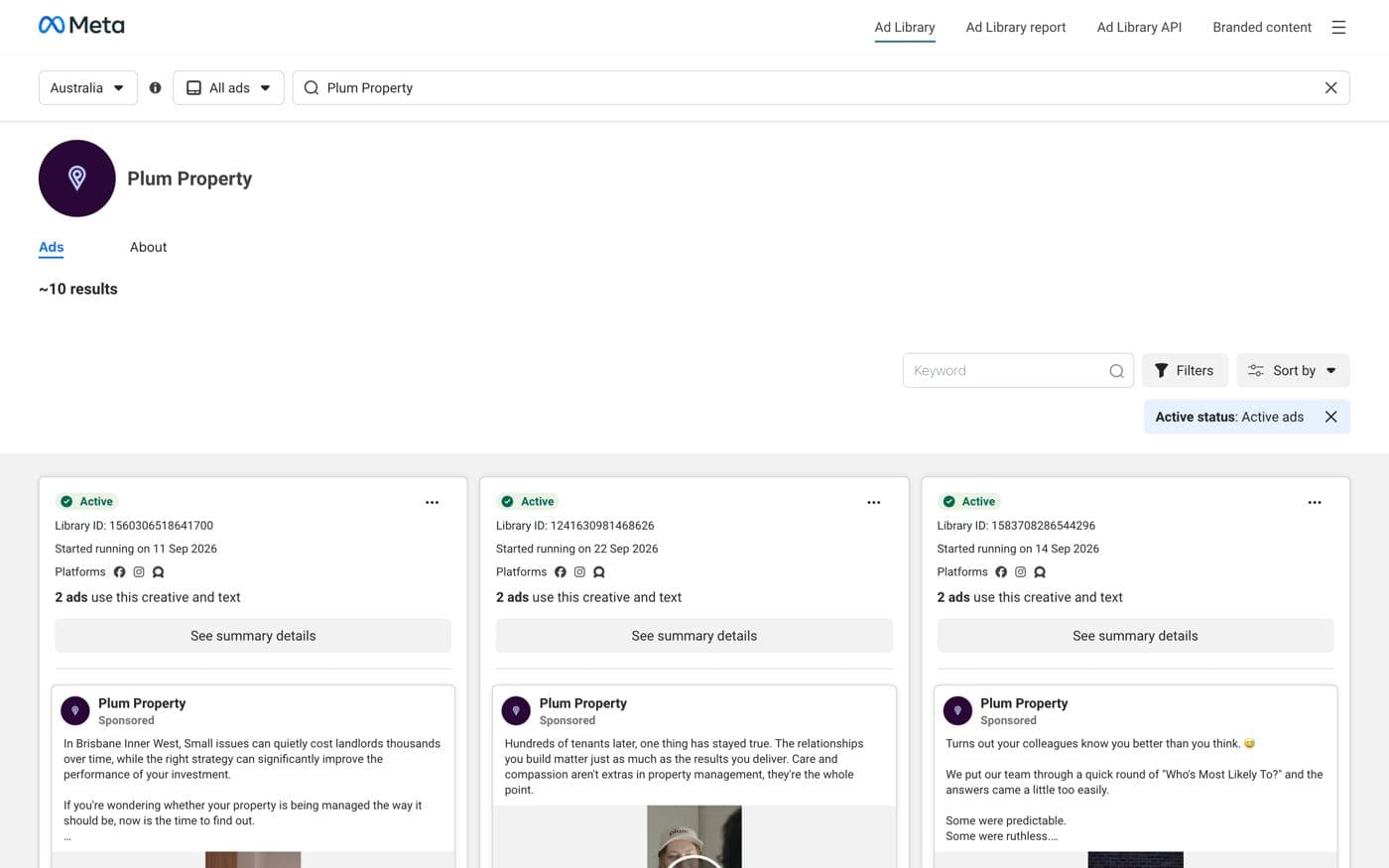This screenshot has height=868, width=1389.
Task: Switch to the About tab
Action: click(x=148, y=247)
